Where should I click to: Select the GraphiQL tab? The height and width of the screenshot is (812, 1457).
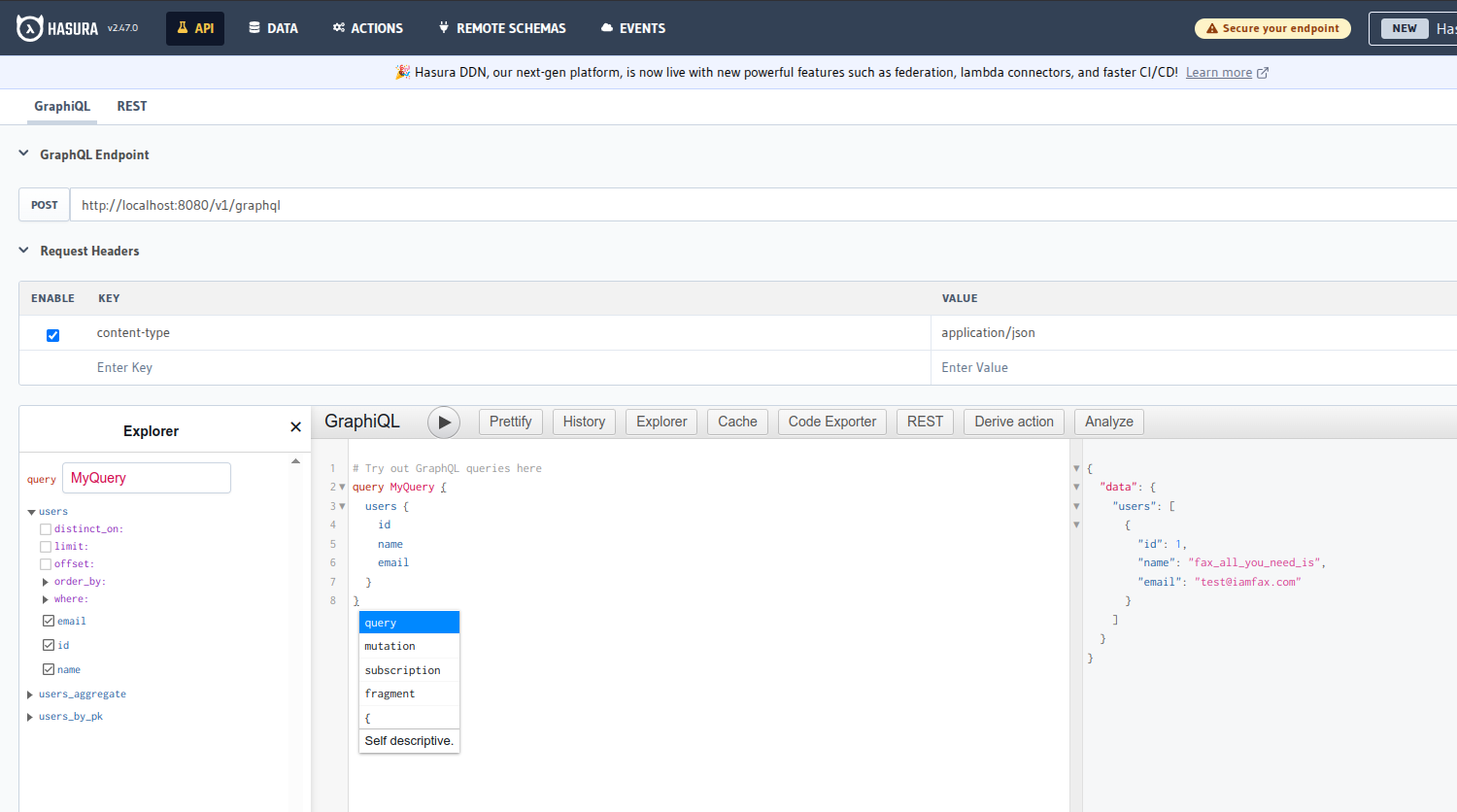[x=62, y=106]
